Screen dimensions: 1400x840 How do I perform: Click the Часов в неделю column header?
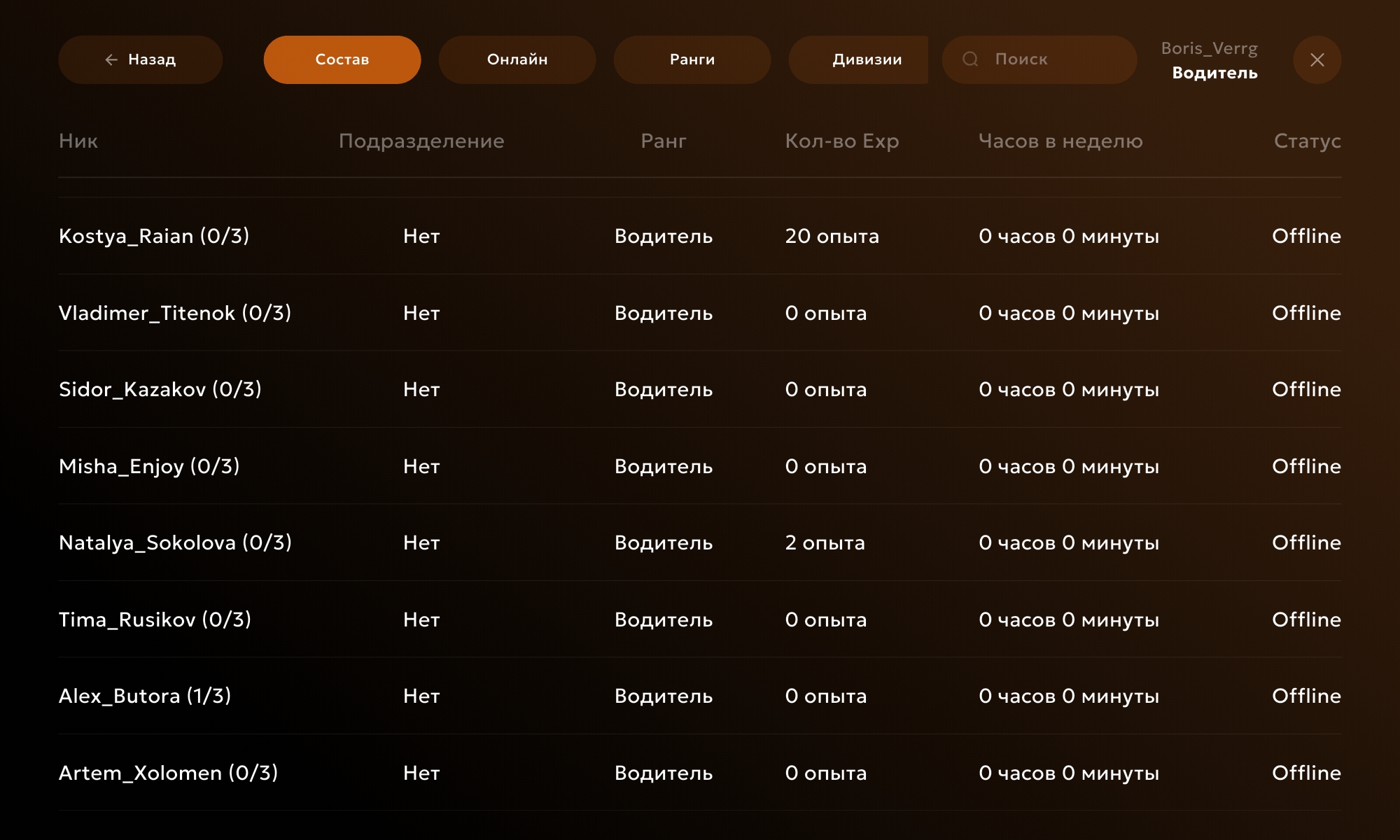[x=1060, y=141]
